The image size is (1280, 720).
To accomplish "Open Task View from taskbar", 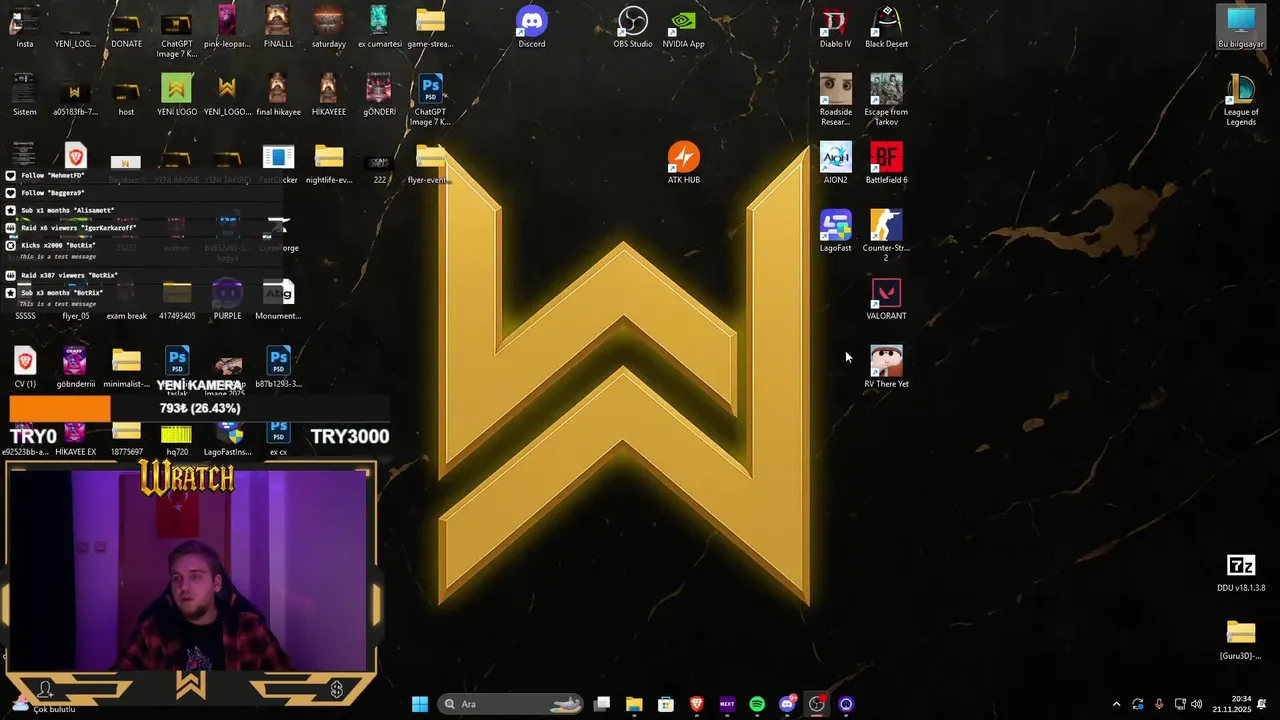I will click(x=602, y=704).
